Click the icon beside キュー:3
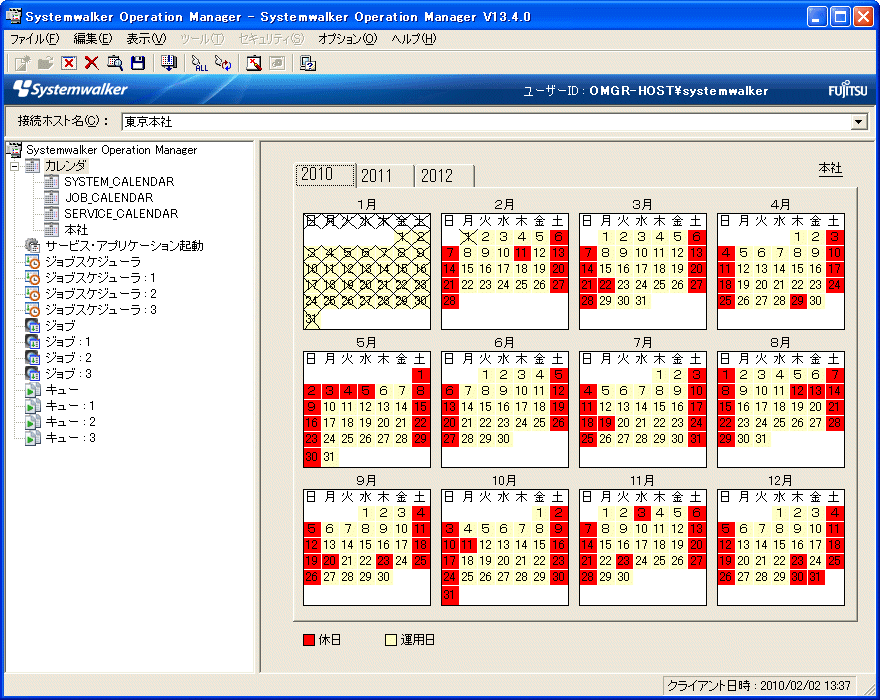The height and width of the screenshot is (700, 880). pos(33,438)
